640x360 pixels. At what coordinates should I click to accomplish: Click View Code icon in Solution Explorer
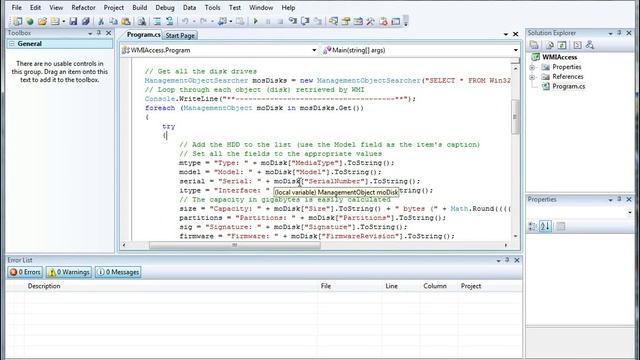(x=577, y=45)
